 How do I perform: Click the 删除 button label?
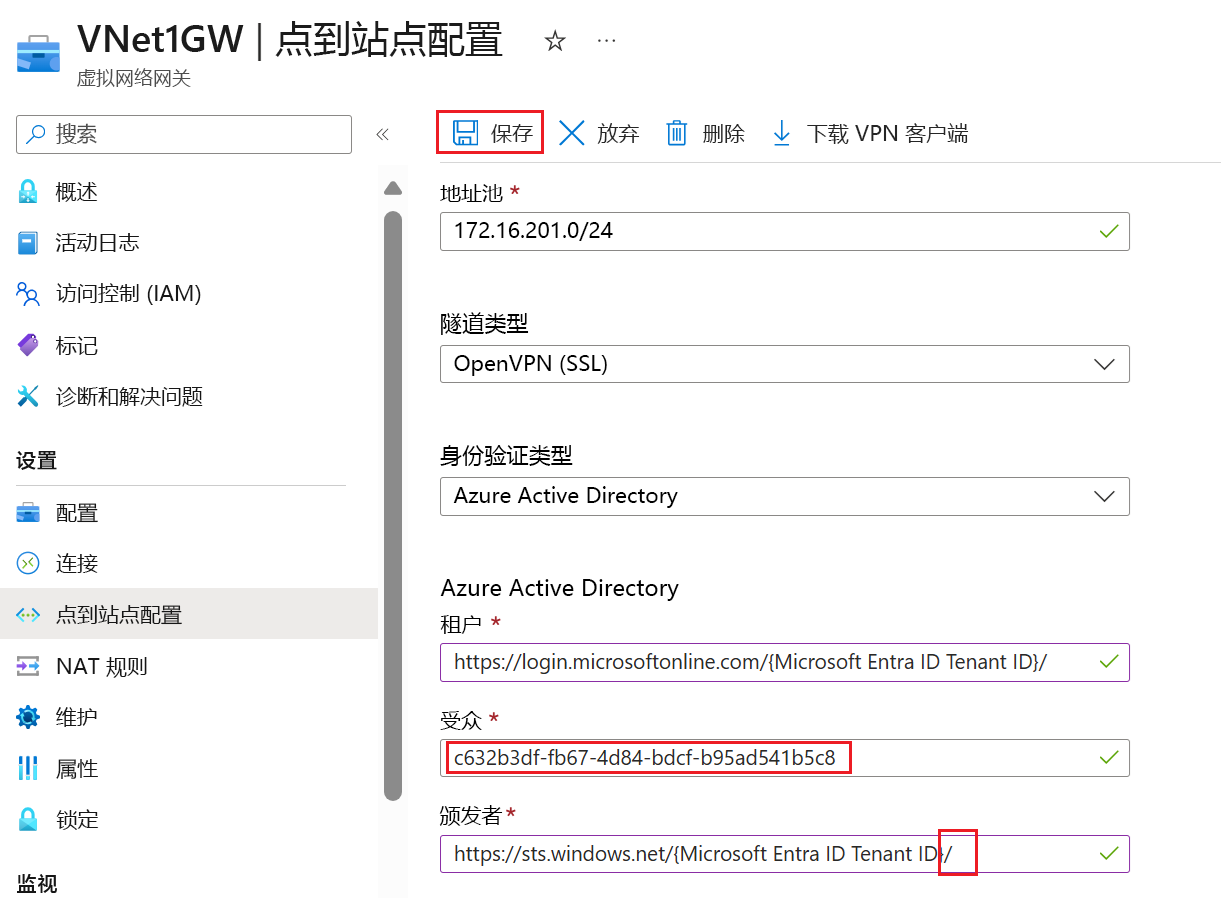(x=724, y=134)
